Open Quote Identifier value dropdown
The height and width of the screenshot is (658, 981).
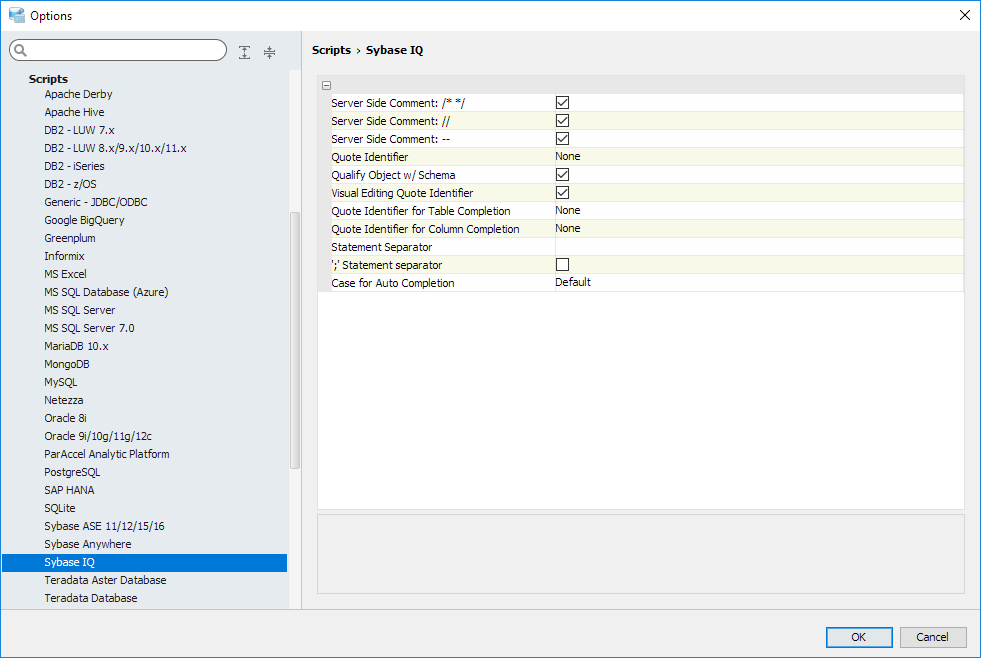coord(758,157)
